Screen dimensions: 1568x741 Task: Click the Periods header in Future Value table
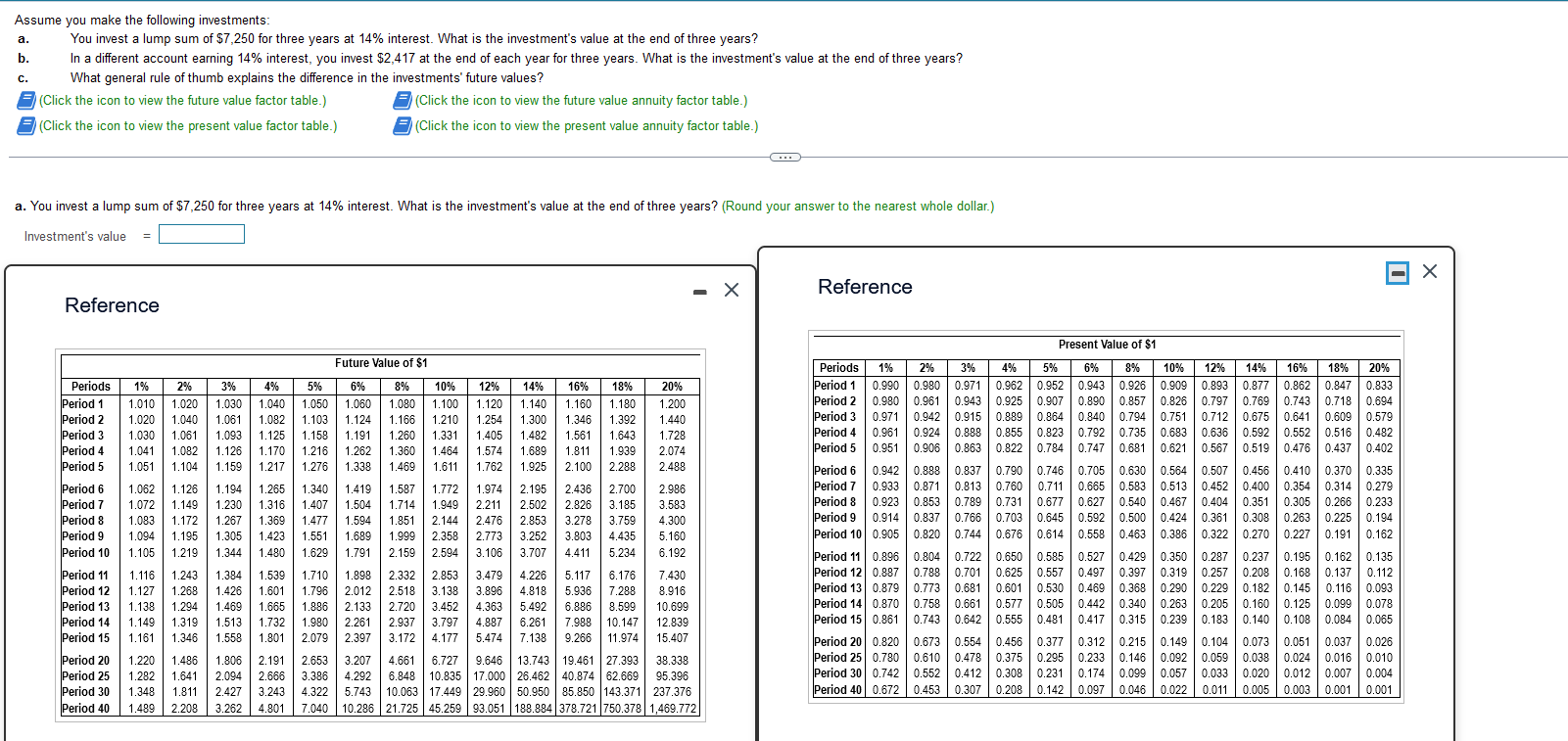coord(91,387)
